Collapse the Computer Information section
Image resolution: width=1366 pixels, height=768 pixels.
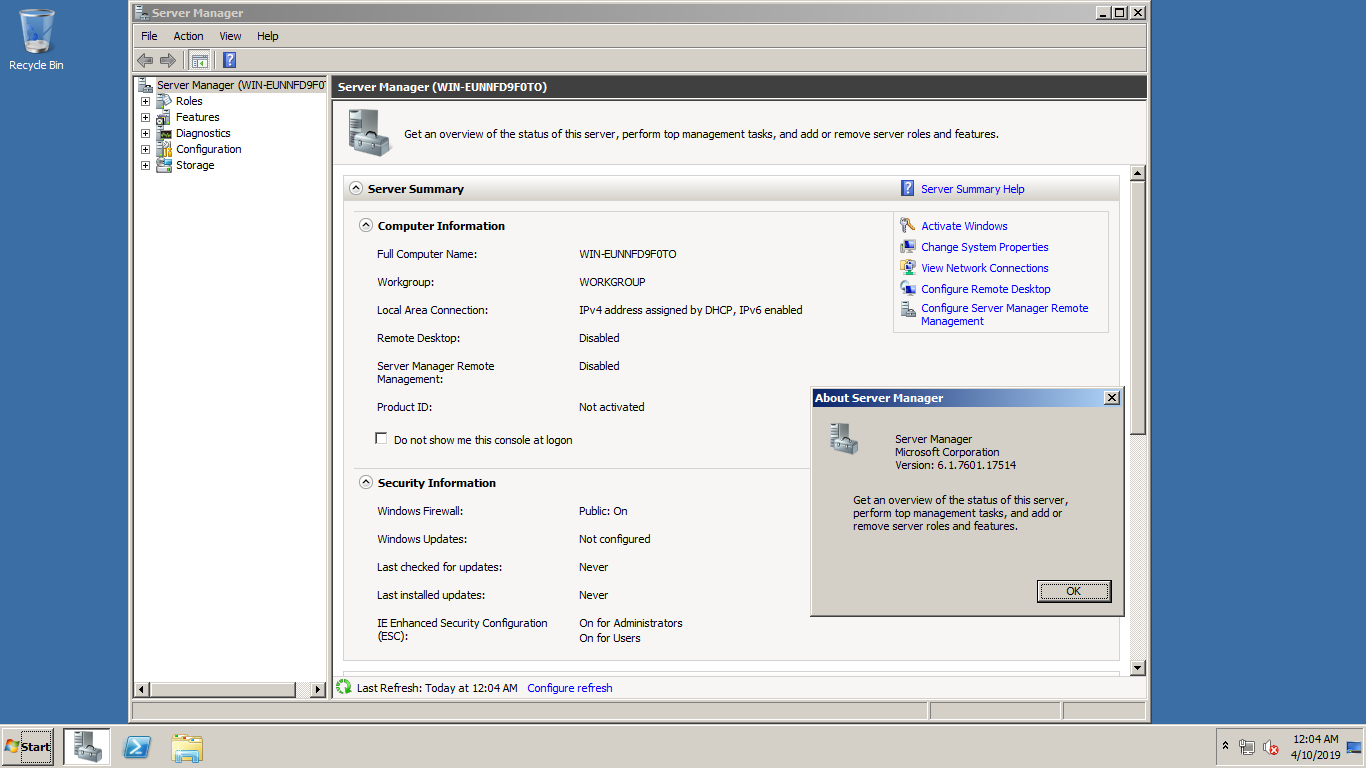click(x=366, y=225)
